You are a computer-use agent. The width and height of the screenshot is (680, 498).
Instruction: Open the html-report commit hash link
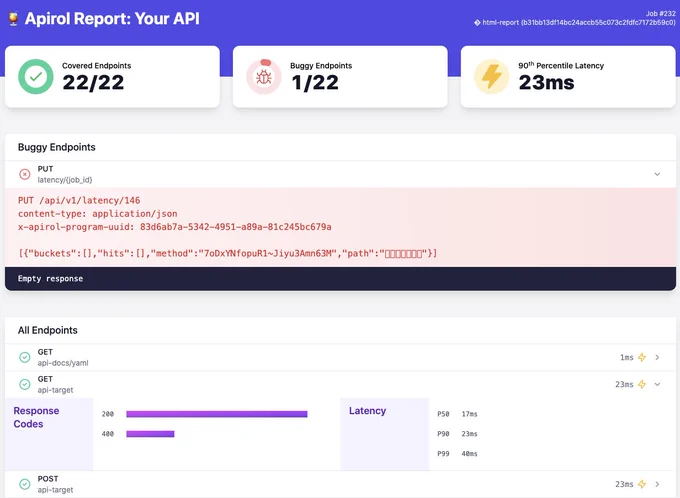click(x=576, y=22)
